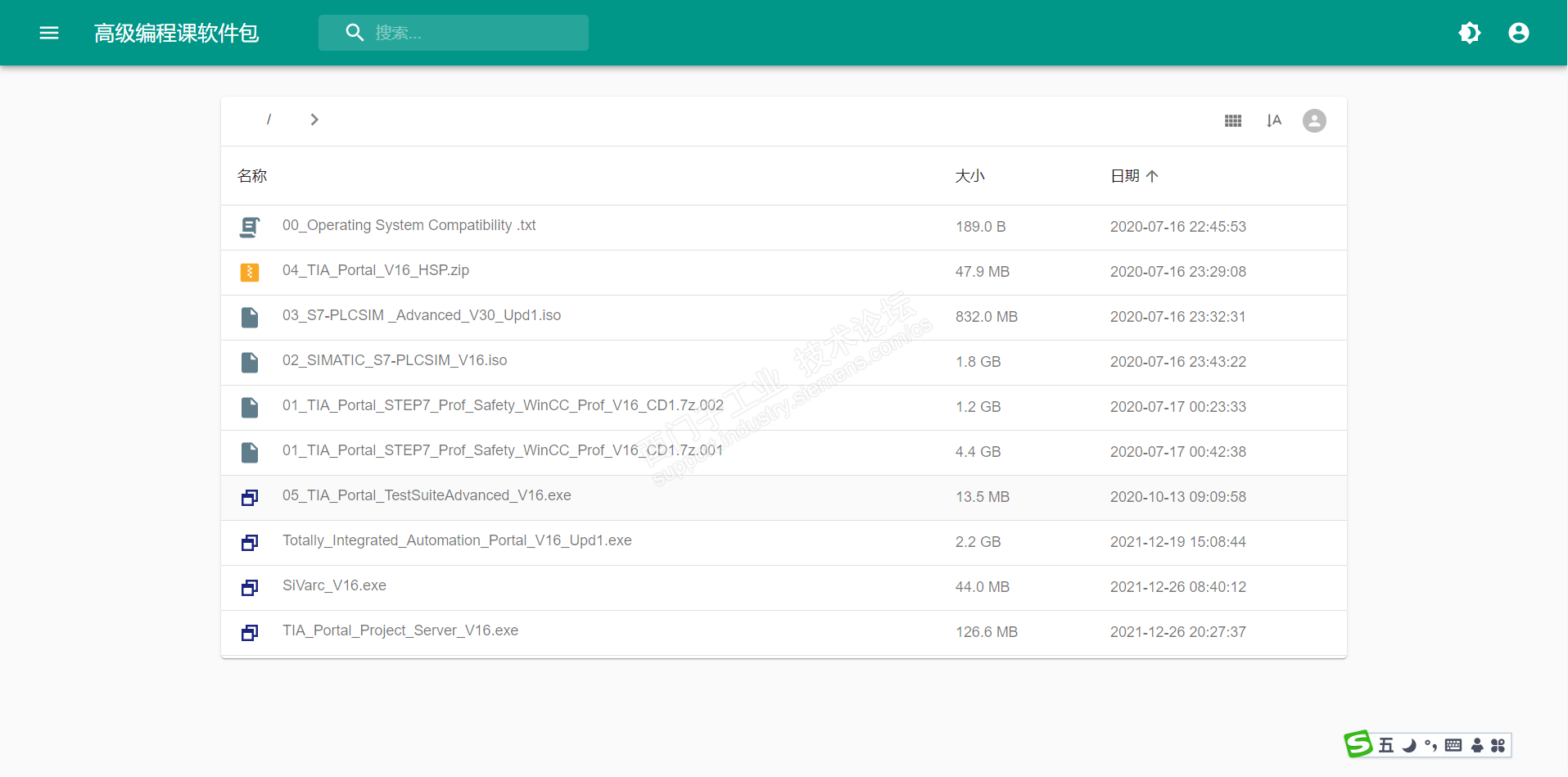Click date 2021-12-26 20:27:37
Viewport: 1568px width, 777px height.
pyautogui.click(x=1178, y=632)
